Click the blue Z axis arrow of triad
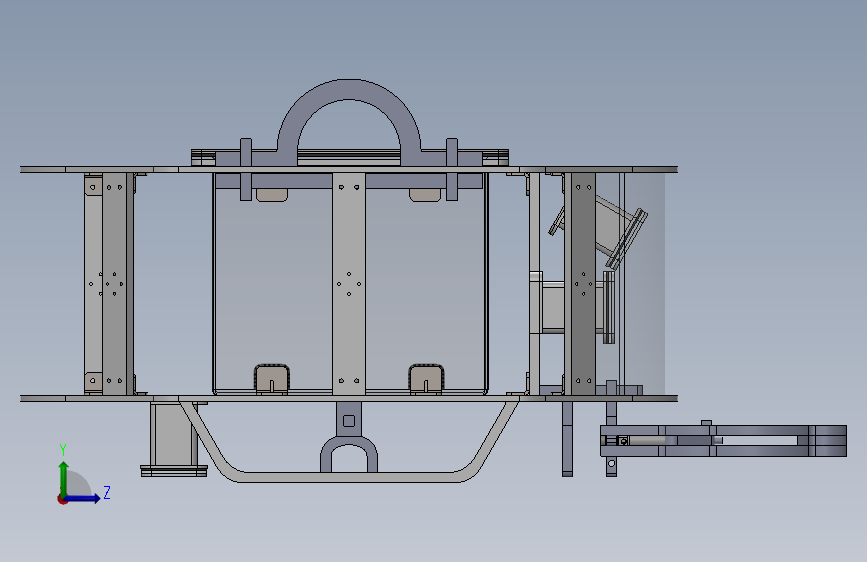 point(83,498)
